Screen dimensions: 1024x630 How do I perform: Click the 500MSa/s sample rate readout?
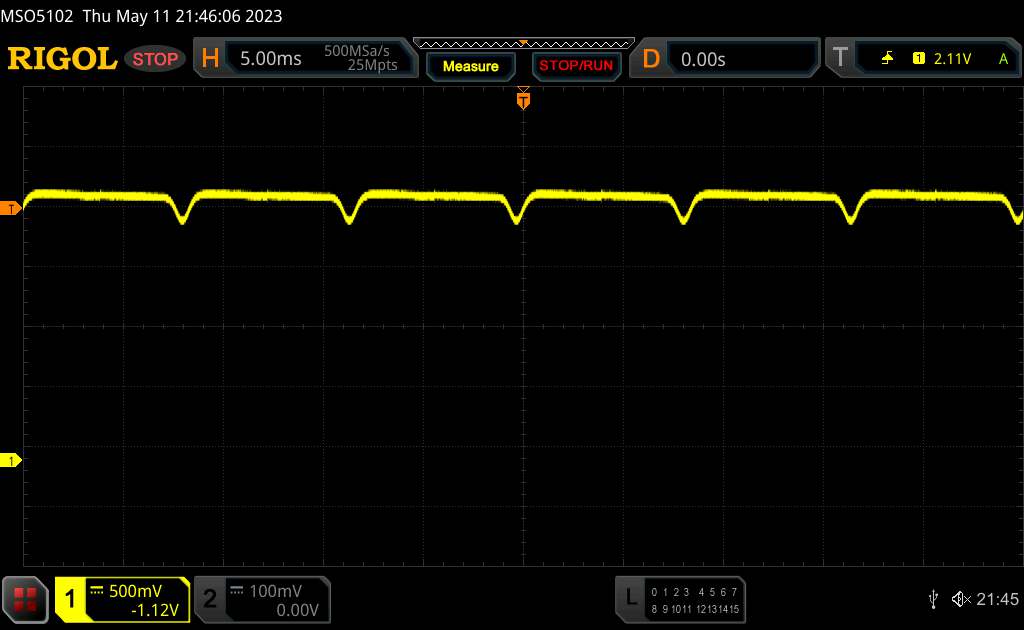tap(357, 51)
